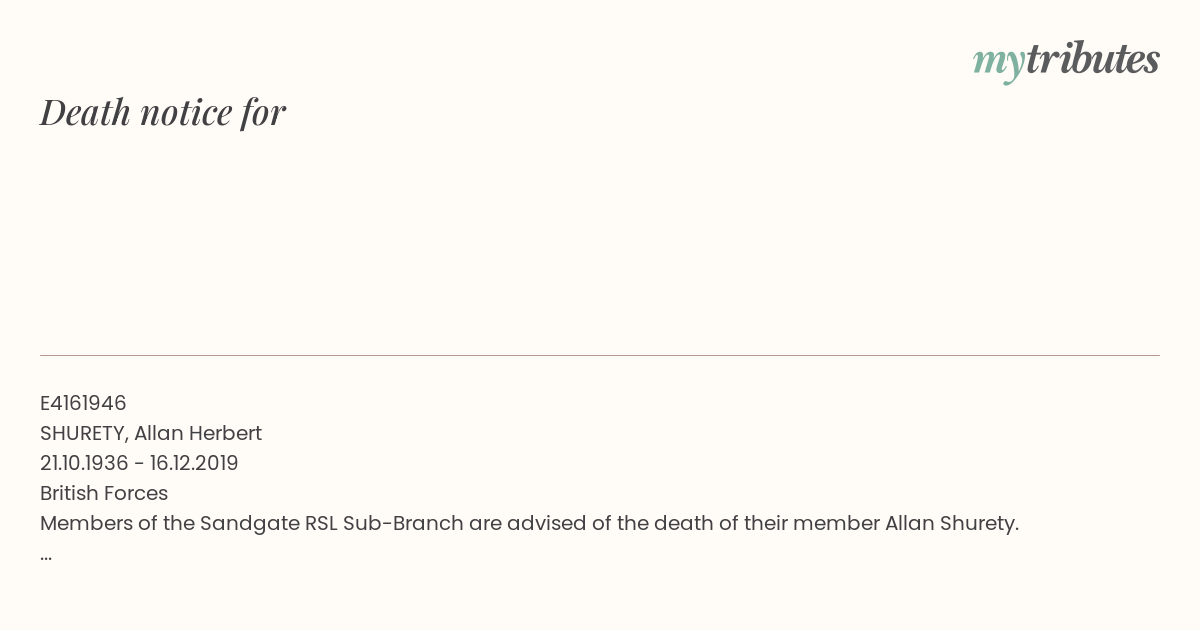Click the green "my" part of logo
The width and height of the screenshot is (1200, 630).
coord(999,64)
